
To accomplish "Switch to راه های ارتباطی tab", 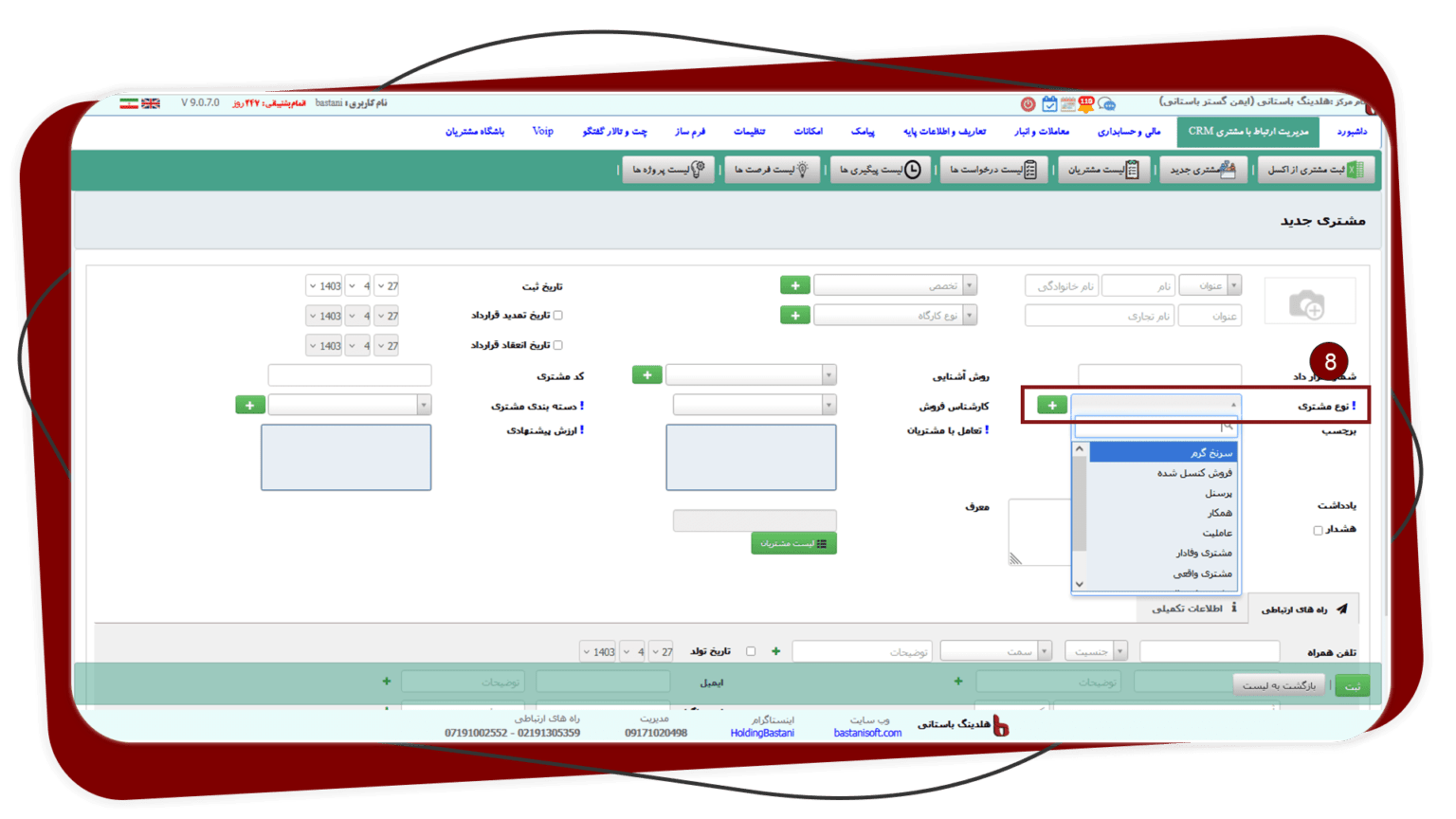I will coord(1303,609).
